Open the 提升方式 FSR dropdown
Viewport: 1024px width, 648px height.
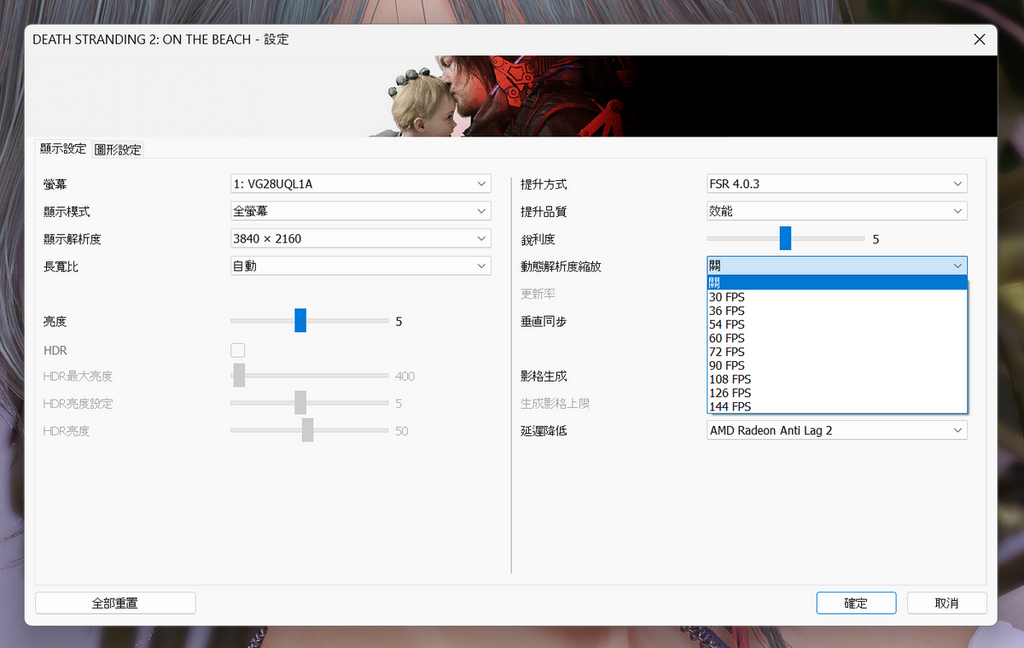pyautogui.click(x=836, y=184)
